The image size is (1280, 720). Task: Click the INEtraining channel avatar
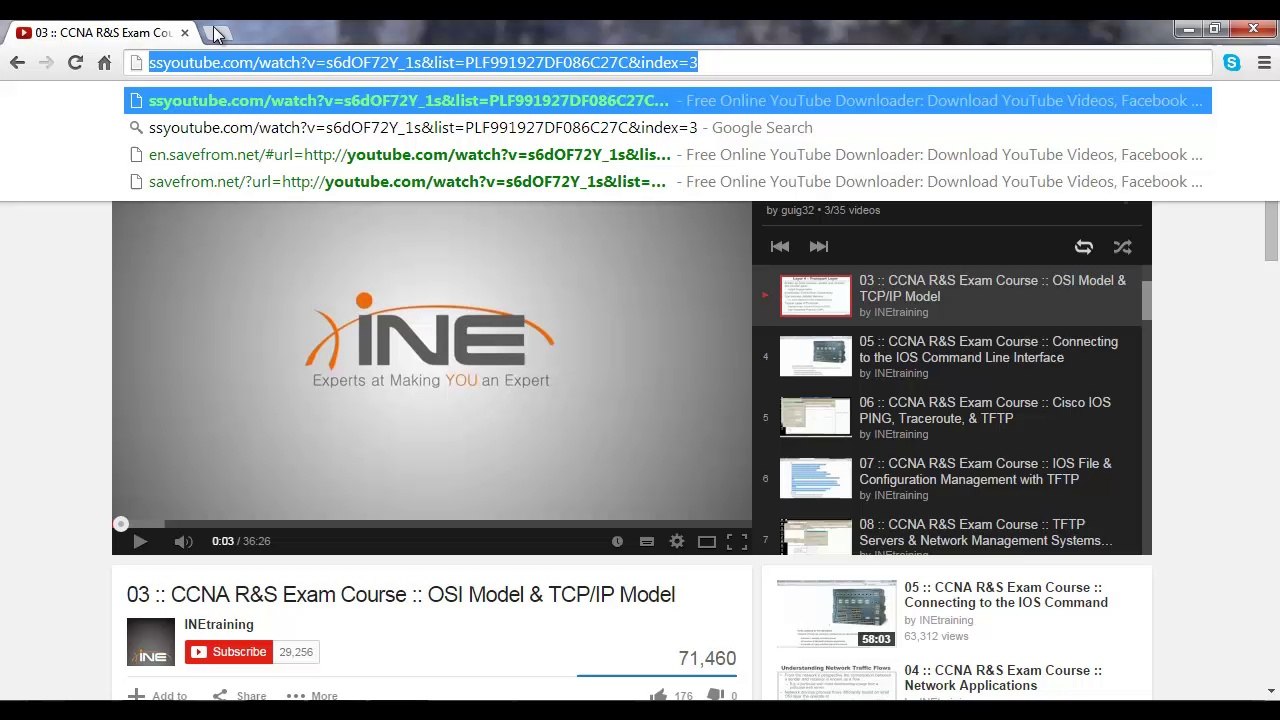[x=151, y=642]
